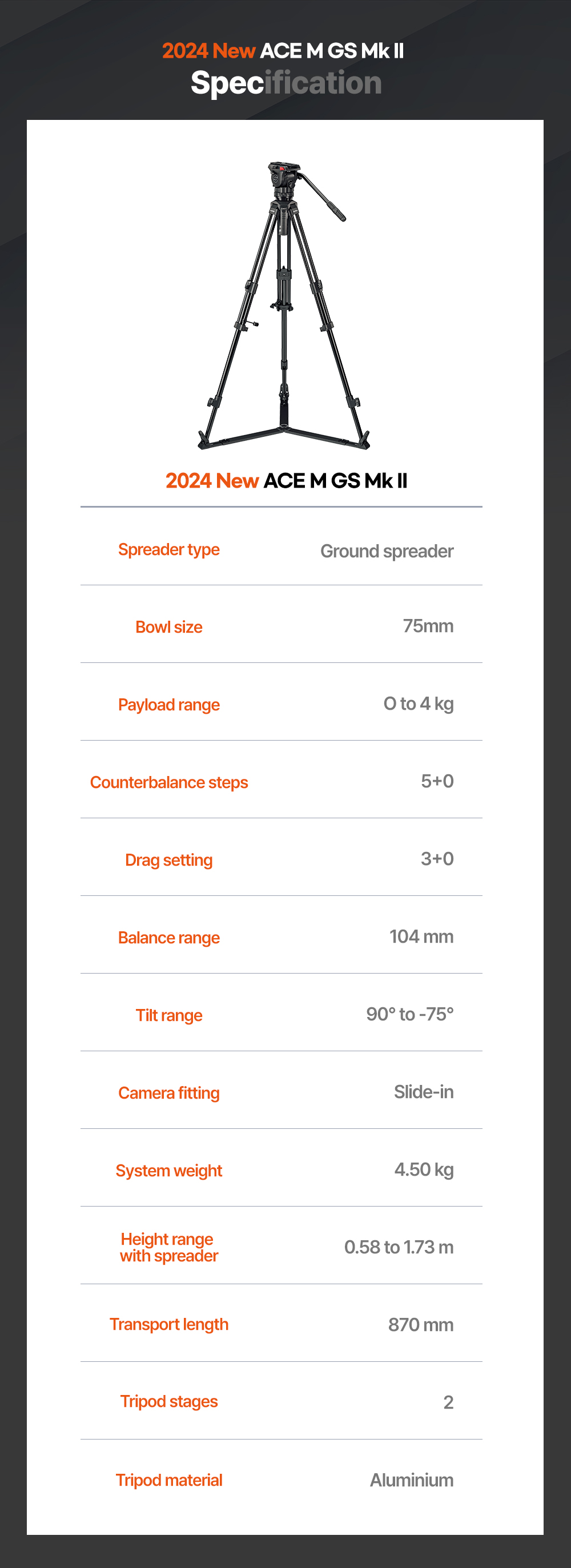Click the '104 mm' balance range value

421,936
